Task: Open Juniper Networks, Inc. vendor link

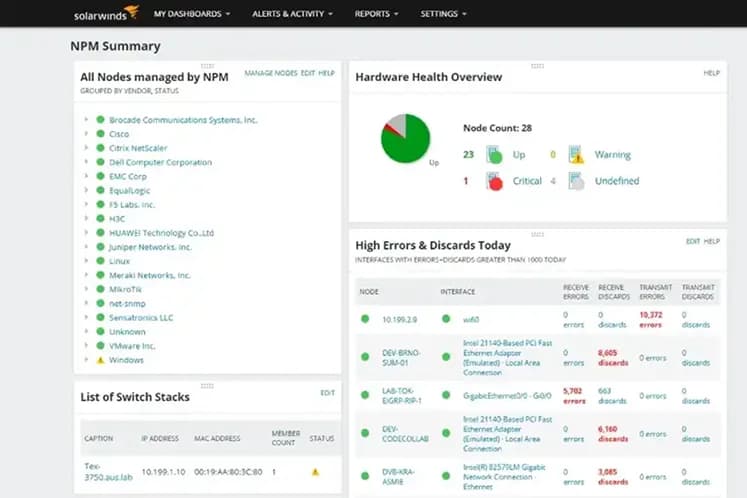Action: click(x=150, y=247)
